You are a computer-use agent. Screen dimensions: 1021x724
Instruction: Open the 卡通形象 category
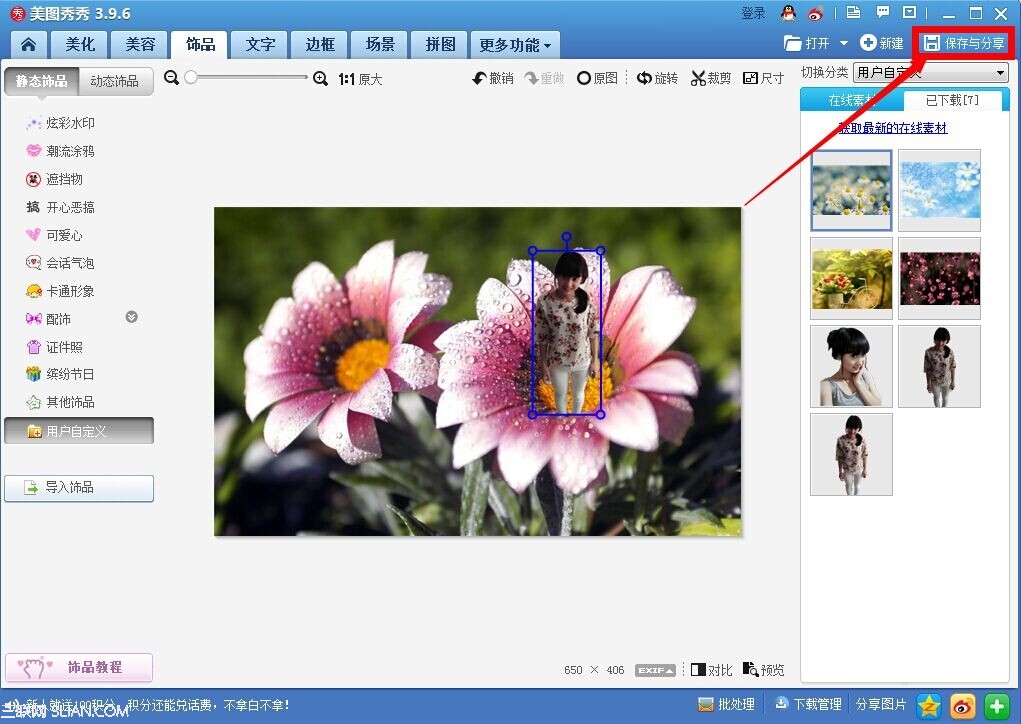(61, 291)
